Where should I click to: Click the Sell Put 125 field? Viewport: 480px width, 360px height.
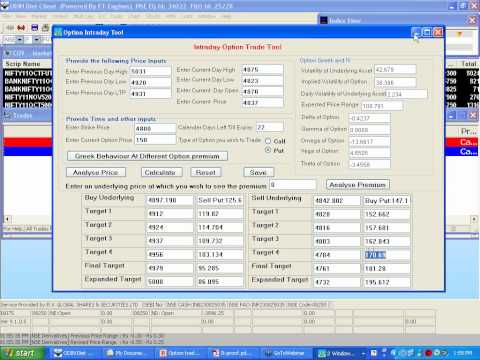(x=220, y=200)
